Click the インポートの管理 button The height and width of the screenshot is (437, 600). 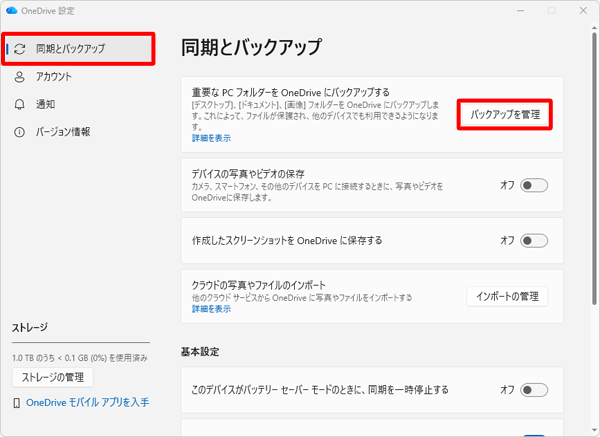coord(507,296)
